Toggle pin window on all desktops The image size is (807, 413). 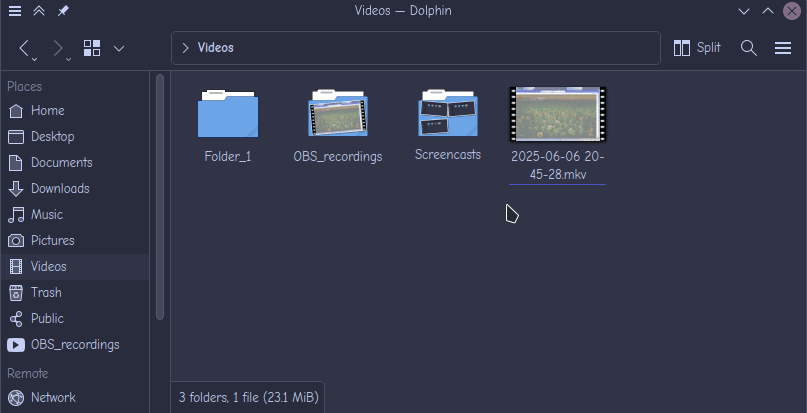pyautogui.click(x=64, y=11)
